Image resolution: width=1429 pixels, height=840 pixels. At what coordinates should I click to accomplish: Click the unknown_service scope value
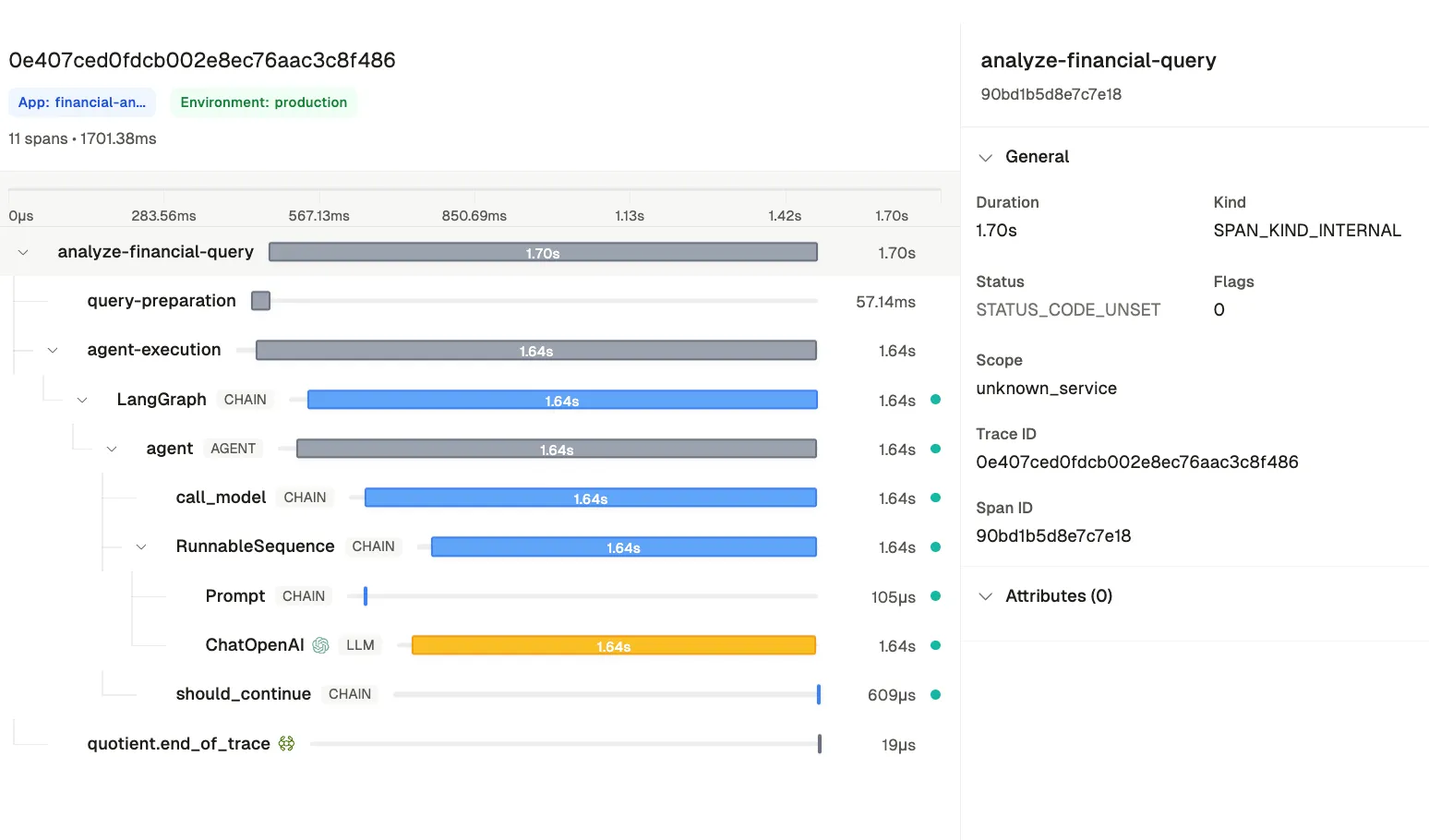[1046, 388]
